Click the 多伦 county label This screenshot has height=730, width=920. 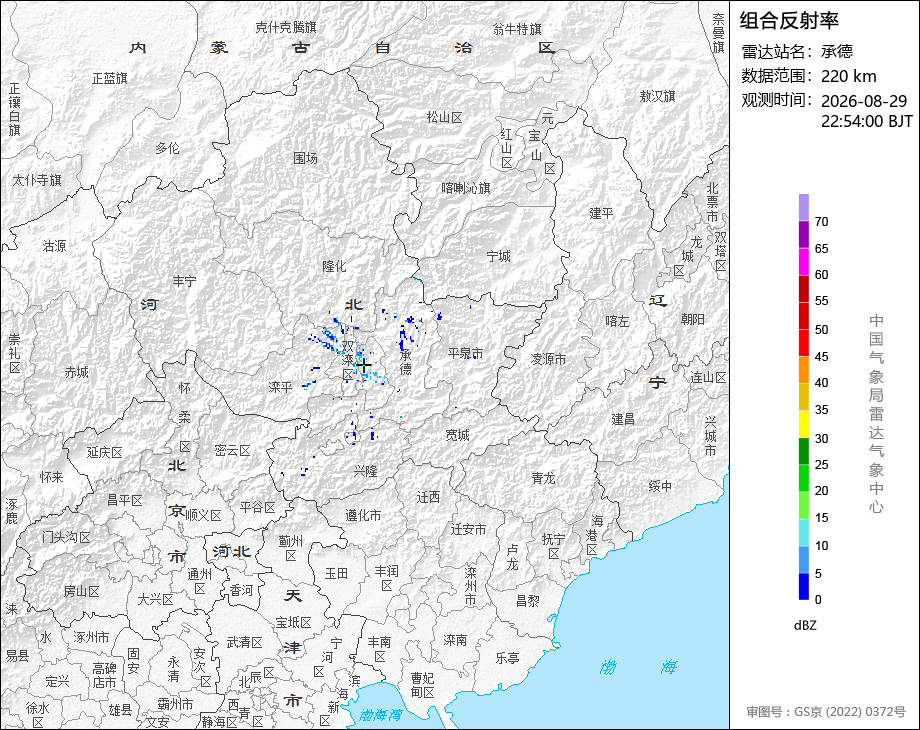[x=167, y=148]
